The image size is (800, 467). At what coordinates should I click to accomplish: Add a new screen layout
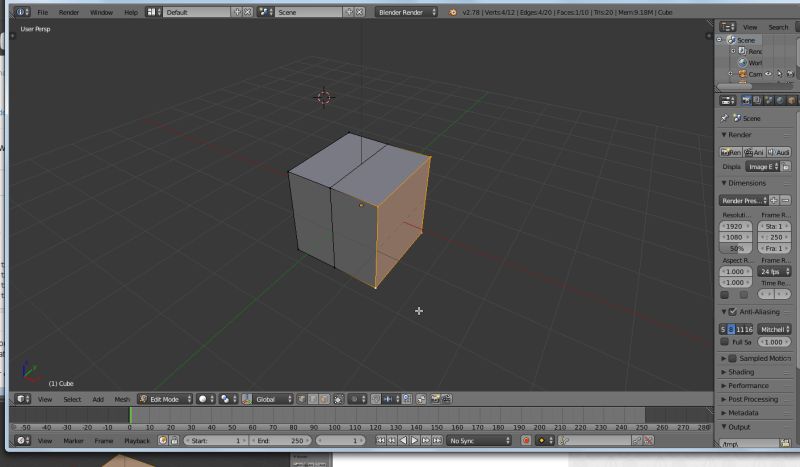[237, 12]
